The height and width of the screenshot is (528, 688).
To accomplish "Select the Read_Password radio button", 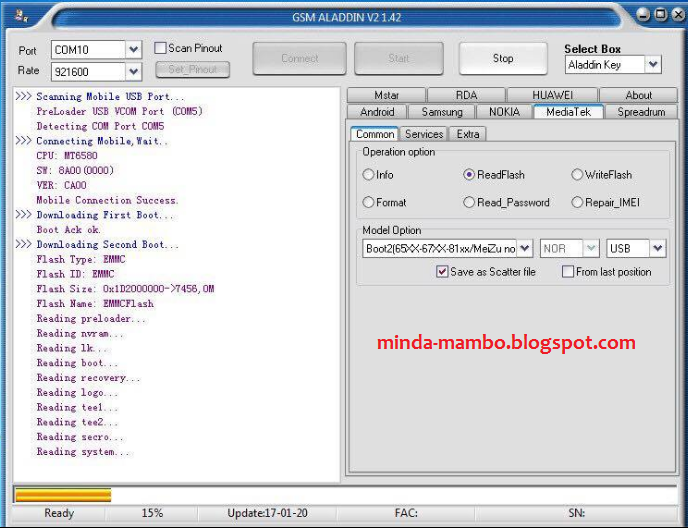I will pos(469,202).
